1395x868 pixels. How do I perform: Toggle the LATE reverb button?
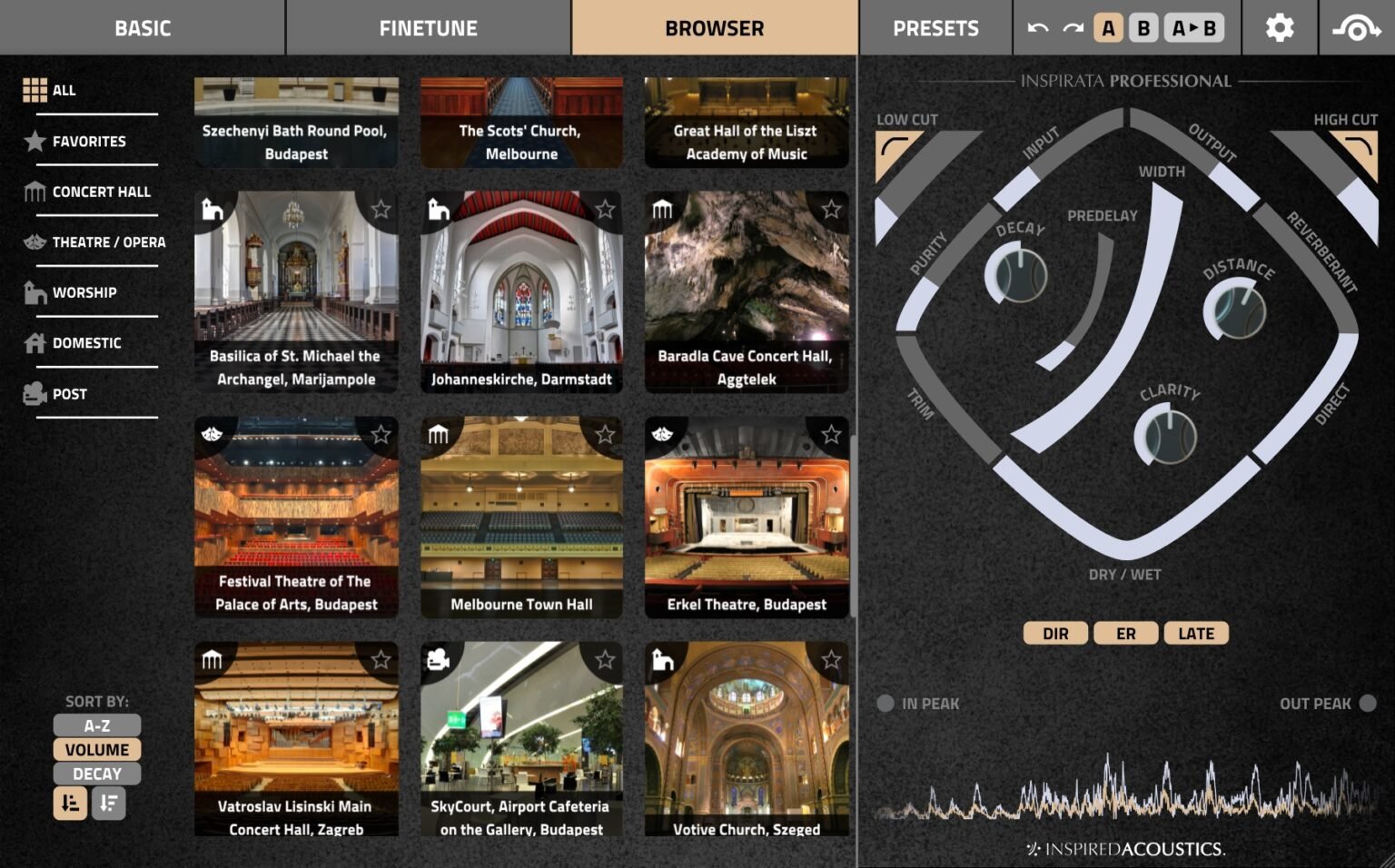click(1196, 634)
